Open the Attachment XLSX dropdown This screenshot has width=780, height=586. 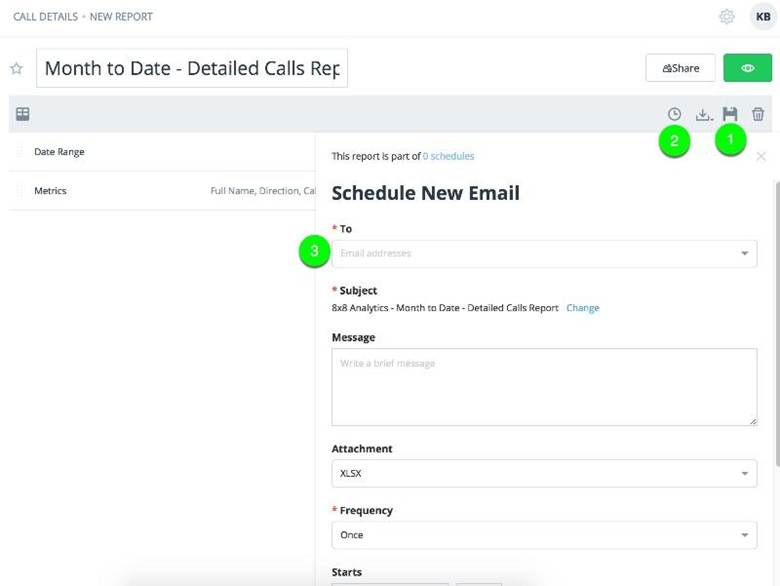744,474
